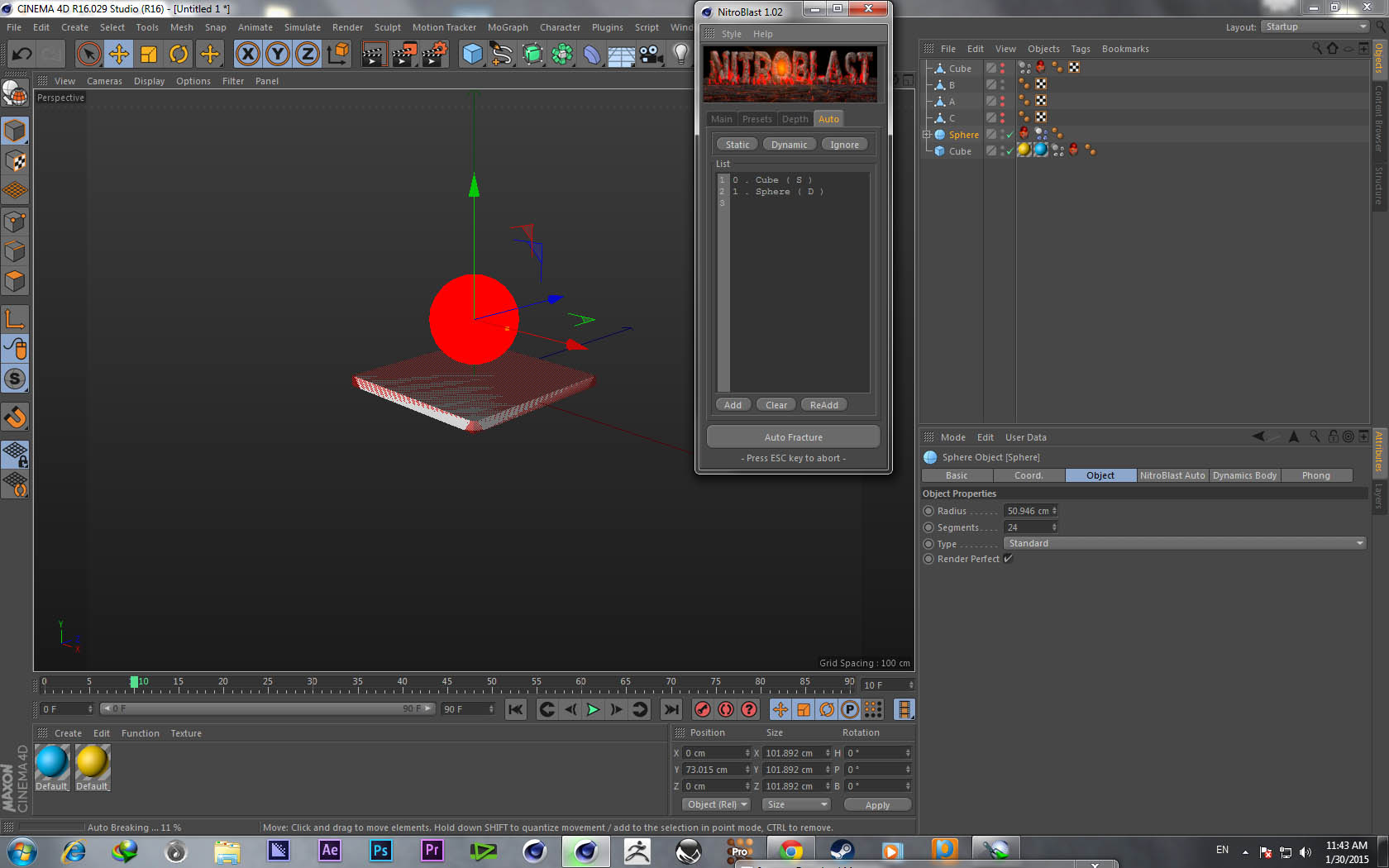The image size is (1389, 868).
Task: Click Make Editable in left palette
Action: pos(15,93)
